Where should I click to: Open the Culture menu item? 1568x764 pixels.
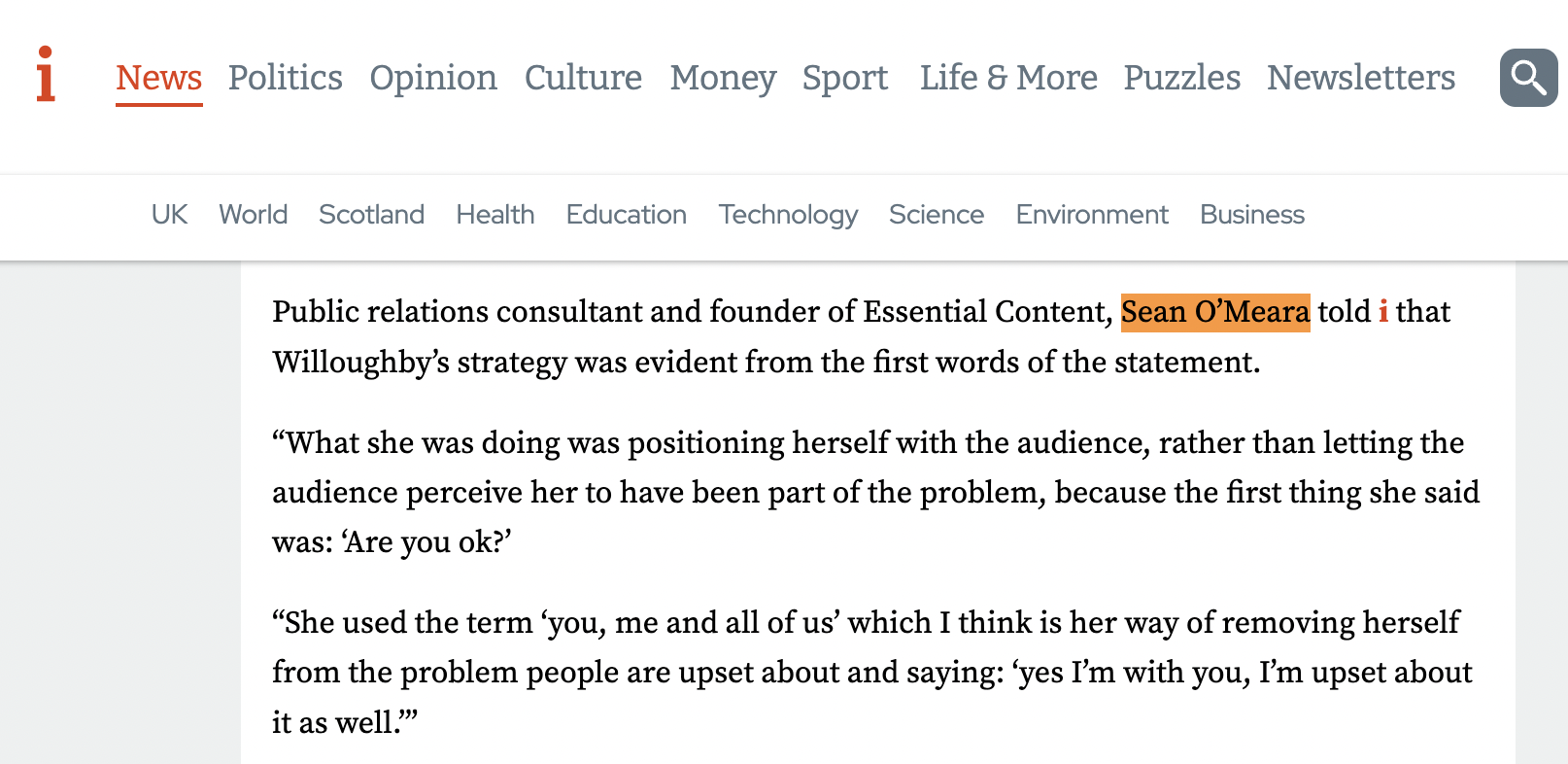point(583,78)
